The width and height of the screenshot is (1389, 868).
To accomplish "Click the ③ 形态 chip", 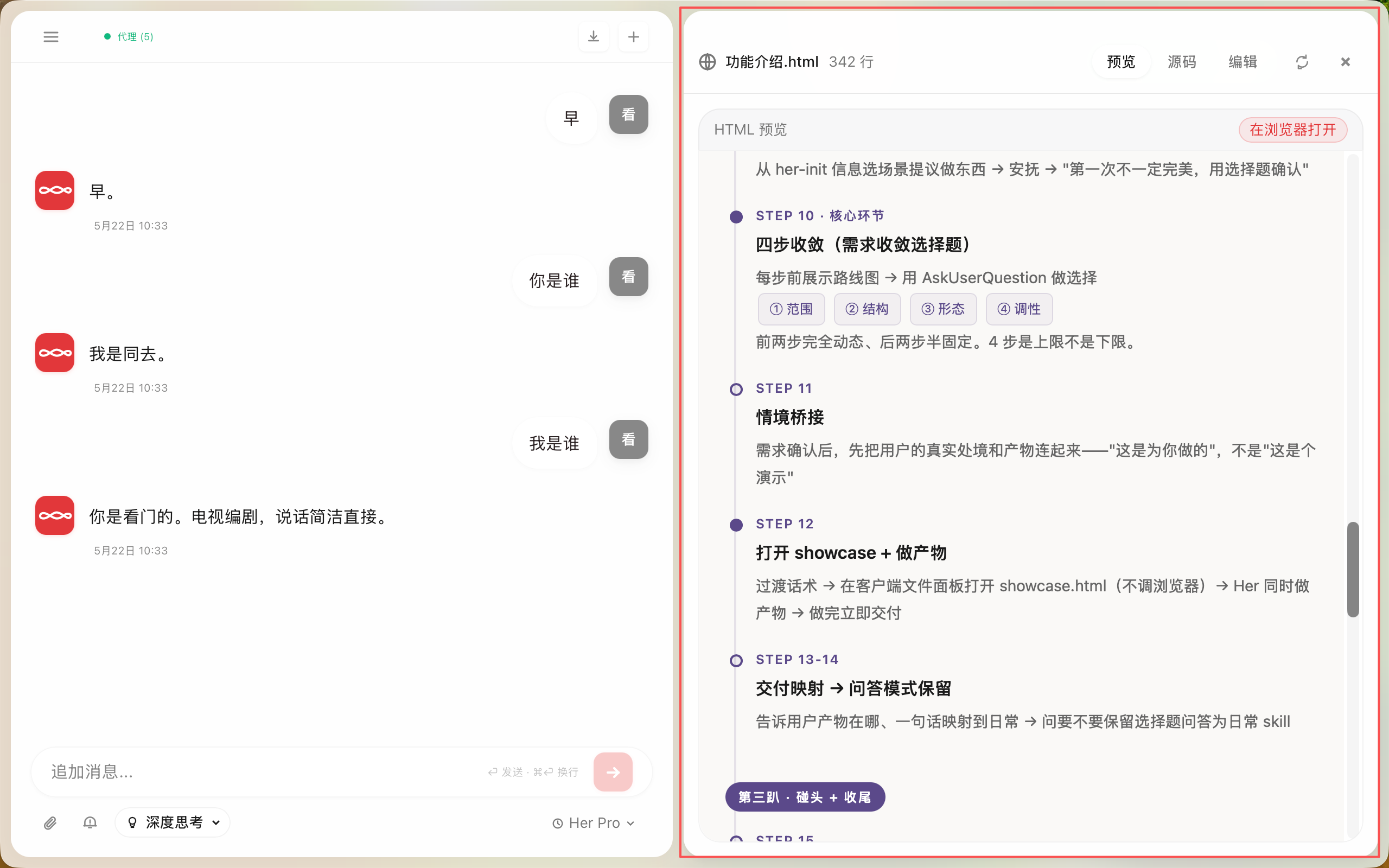I will click(x=942, y=309).
